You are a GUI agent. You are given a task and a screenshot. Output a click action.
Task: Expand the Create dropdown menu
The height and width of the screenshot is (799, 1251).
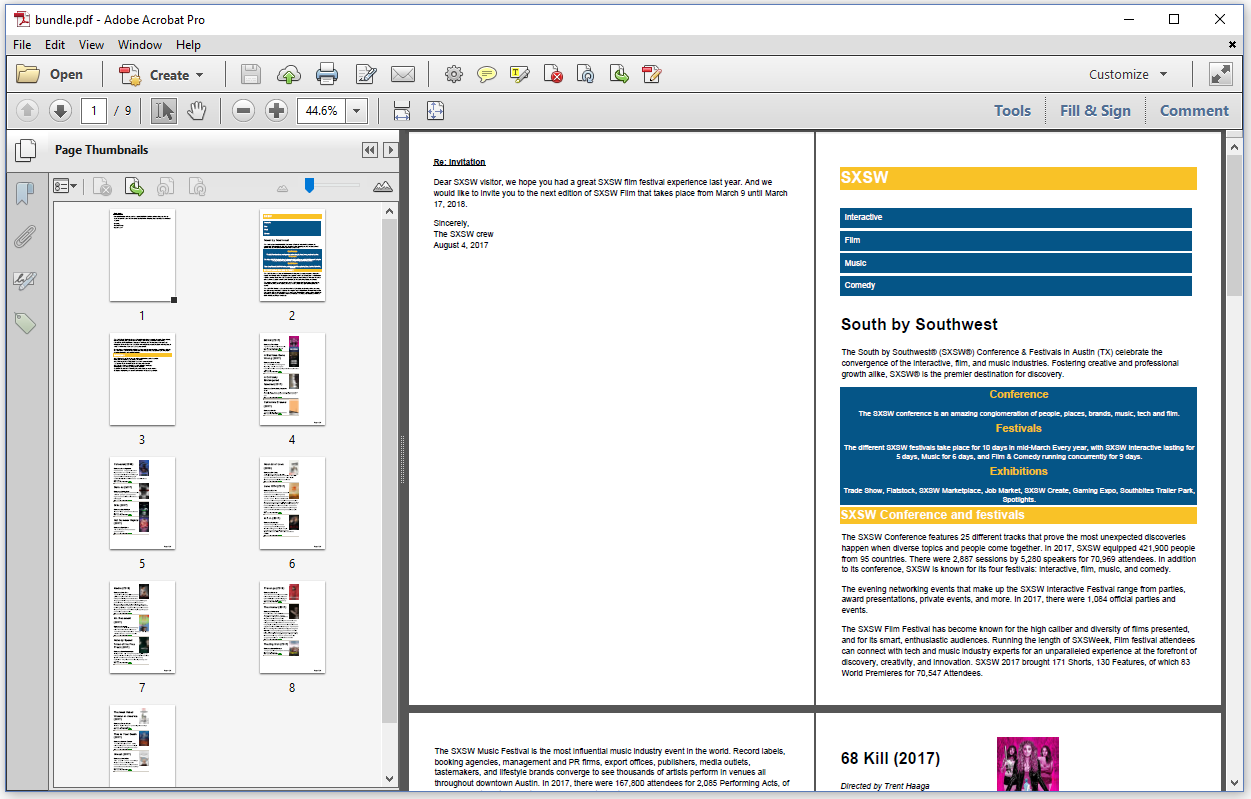pos(199,75)
